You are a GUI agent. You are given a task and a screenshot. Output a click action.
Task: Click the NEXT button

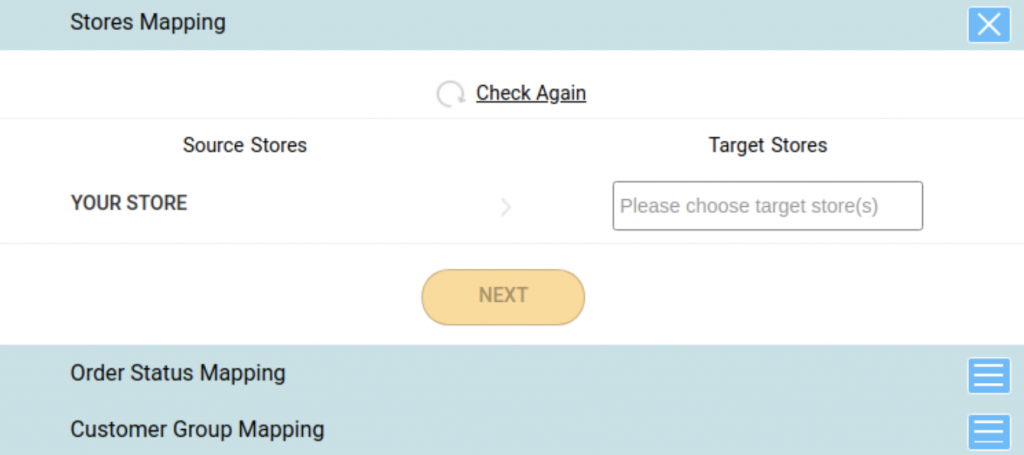[x=503, y=297]
